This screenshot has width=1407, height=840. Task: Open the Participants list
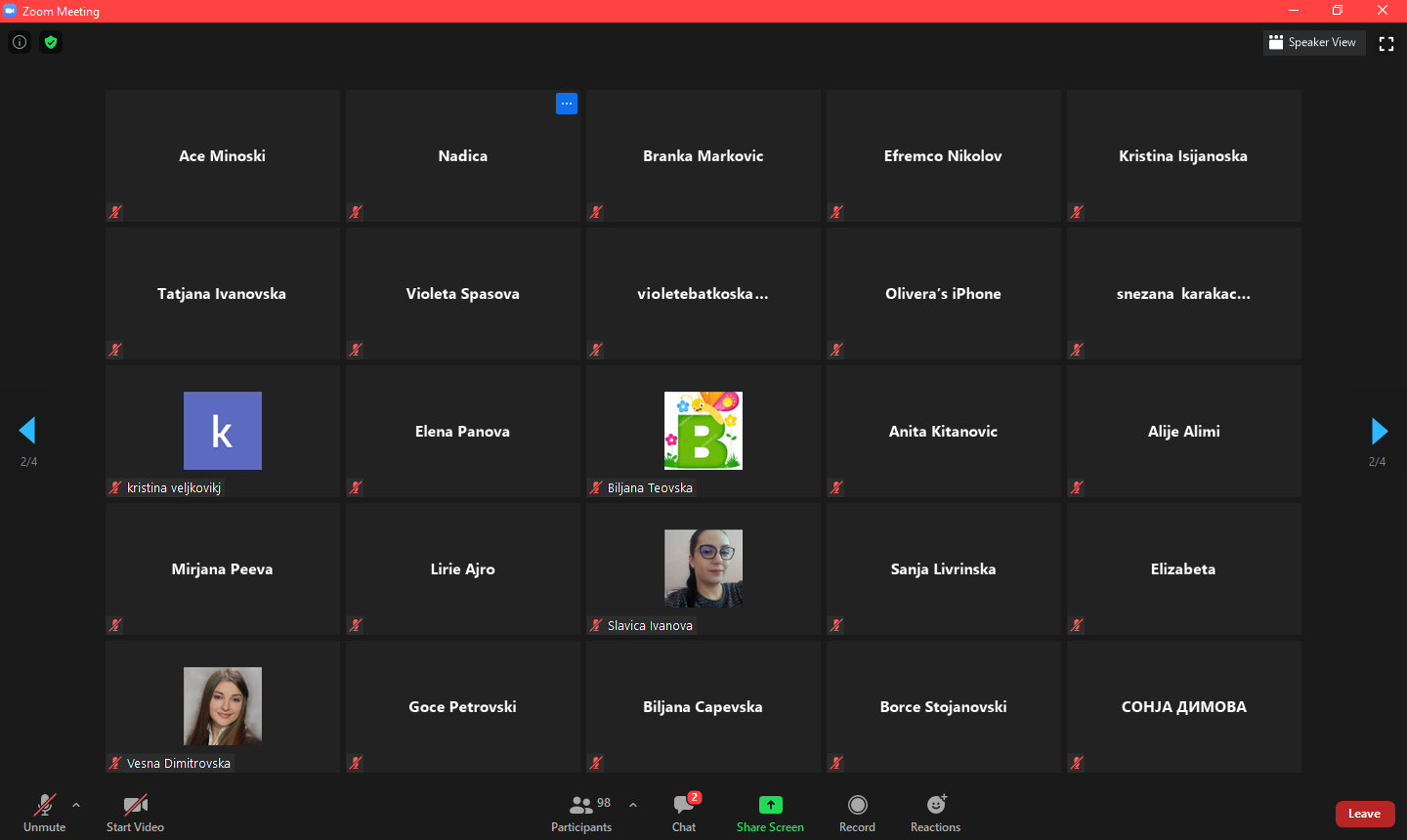[x=581, y=812]
